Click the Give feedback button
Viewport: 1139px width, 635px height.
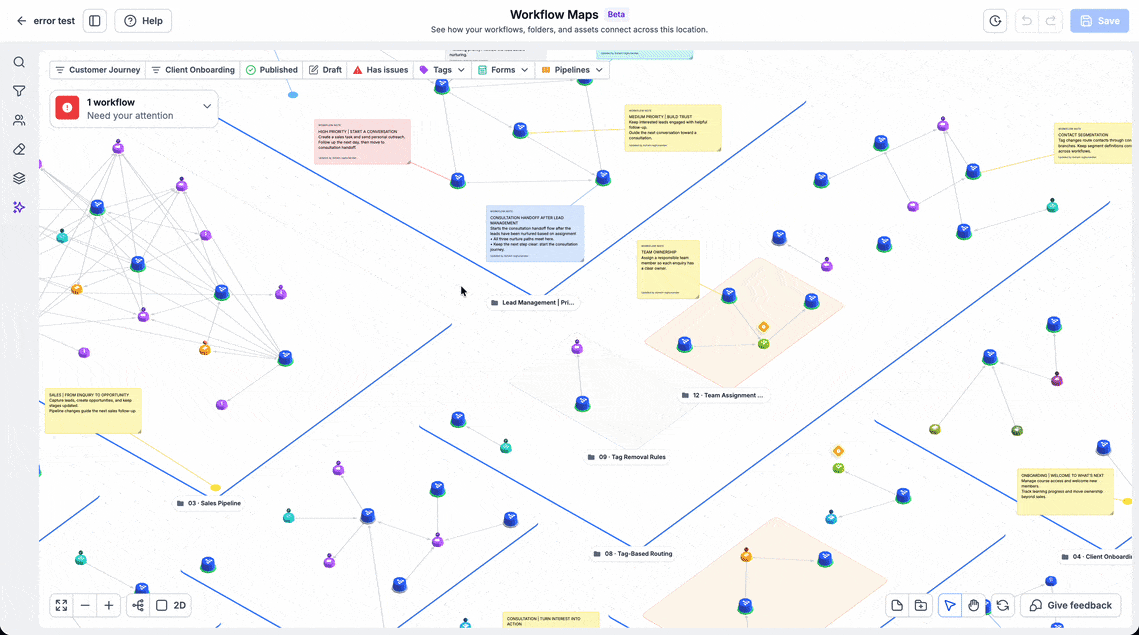[x=1071, y=605]
